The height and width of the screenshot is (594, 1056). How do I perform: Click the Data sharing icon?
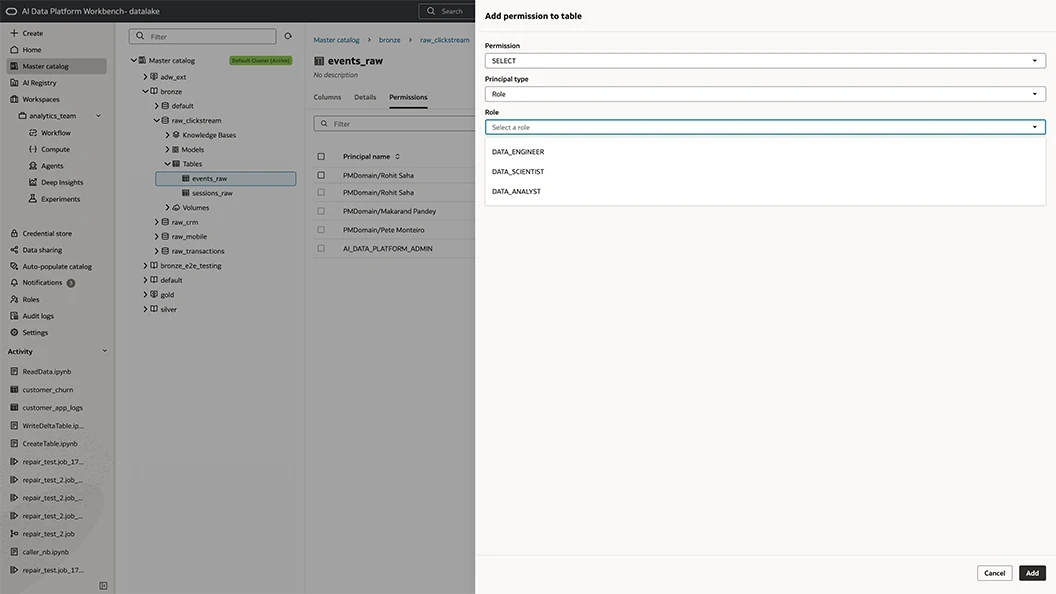(x=14, y=250)
